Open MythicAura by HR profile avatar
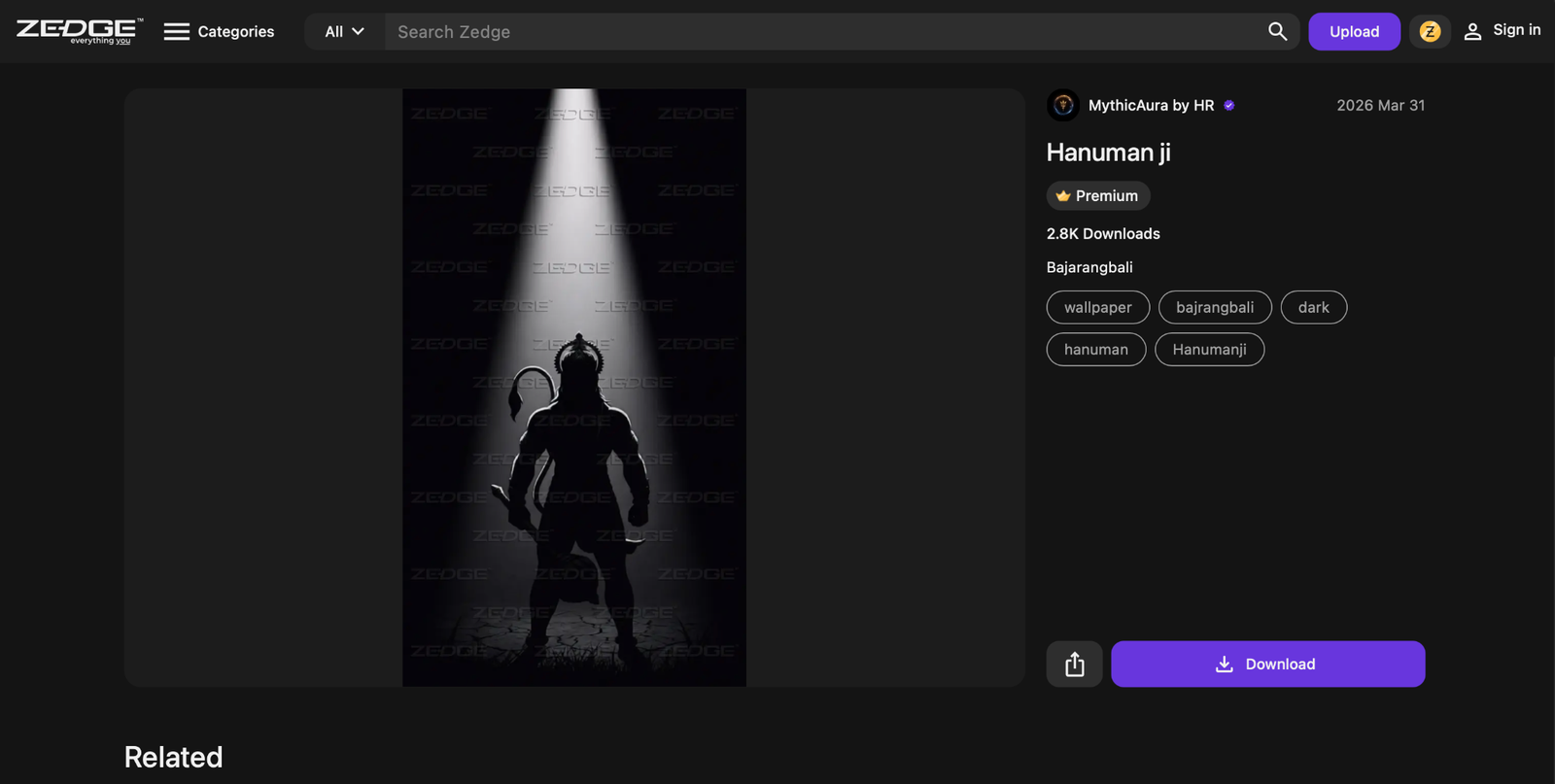The height and width of the screenshot is (784, 1555). click(x=1063, y=105)
